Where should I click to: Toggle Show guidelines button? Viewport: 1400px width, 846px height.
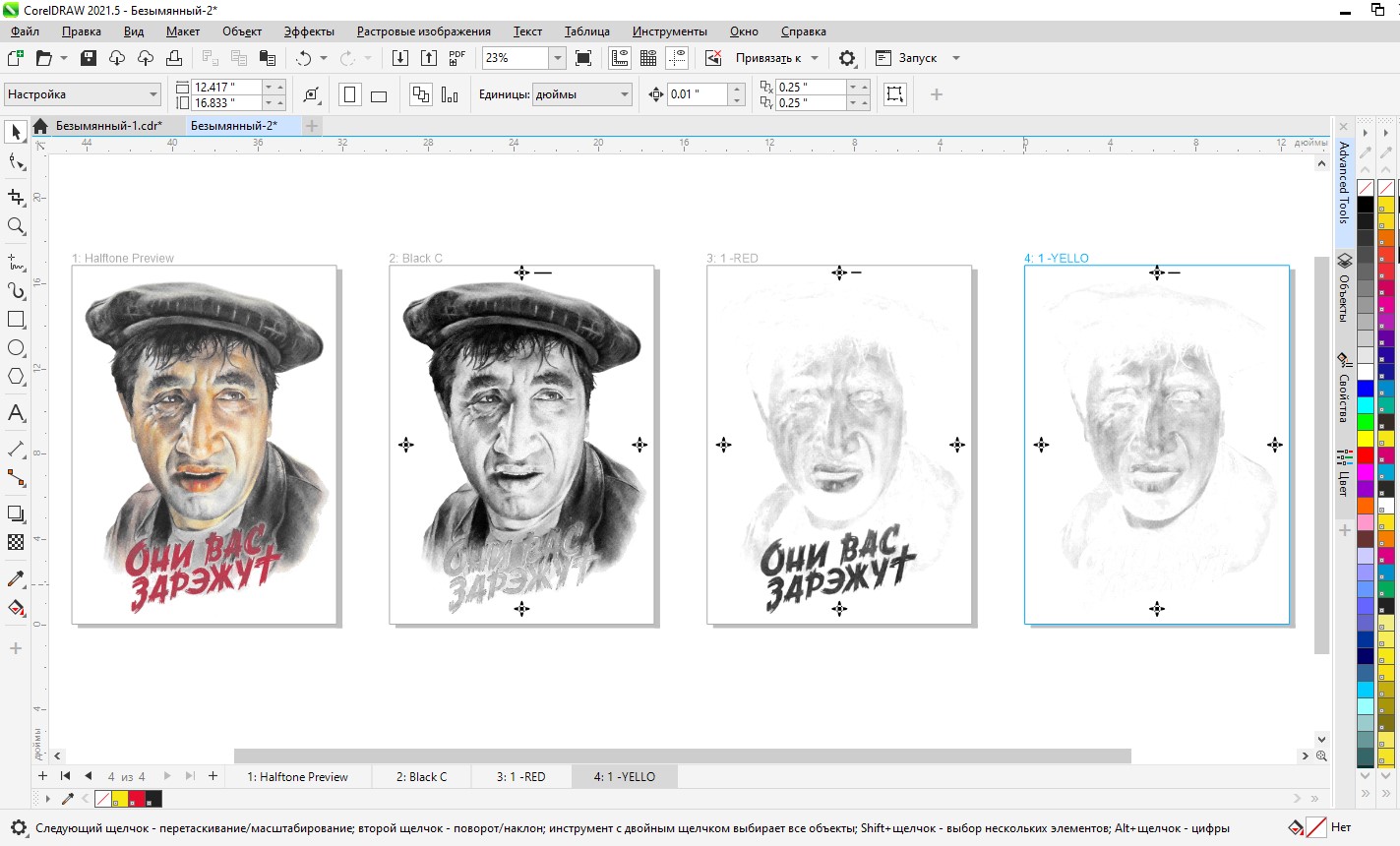677,58
